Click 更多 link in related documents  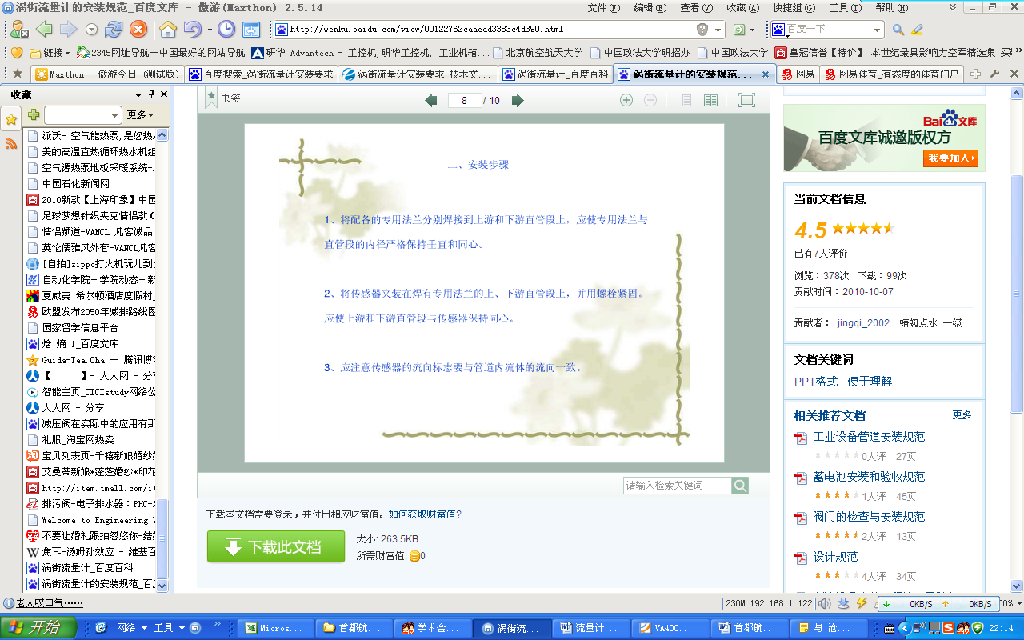[961, 415]
